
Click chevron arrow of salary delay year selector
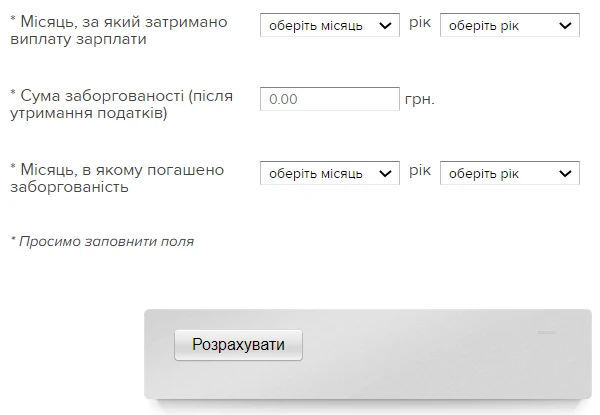click(566, 25)
